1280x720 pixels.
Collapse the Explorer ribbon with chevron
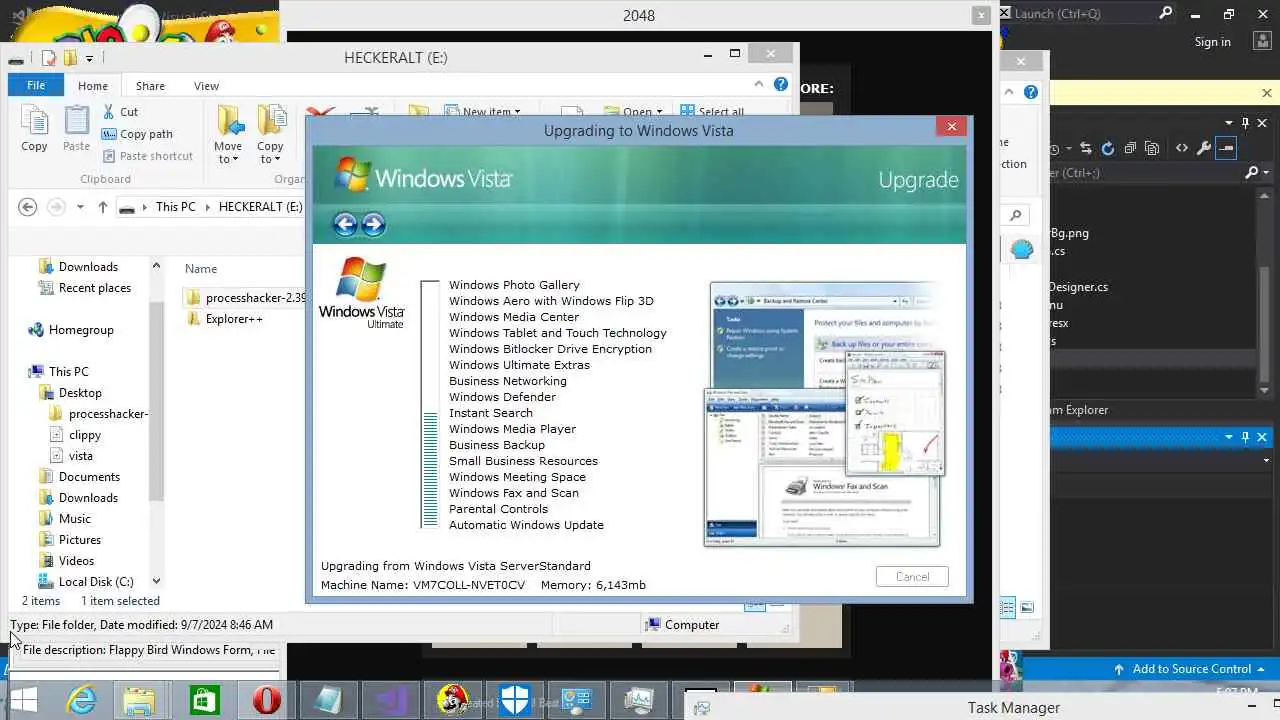point(759,85)
